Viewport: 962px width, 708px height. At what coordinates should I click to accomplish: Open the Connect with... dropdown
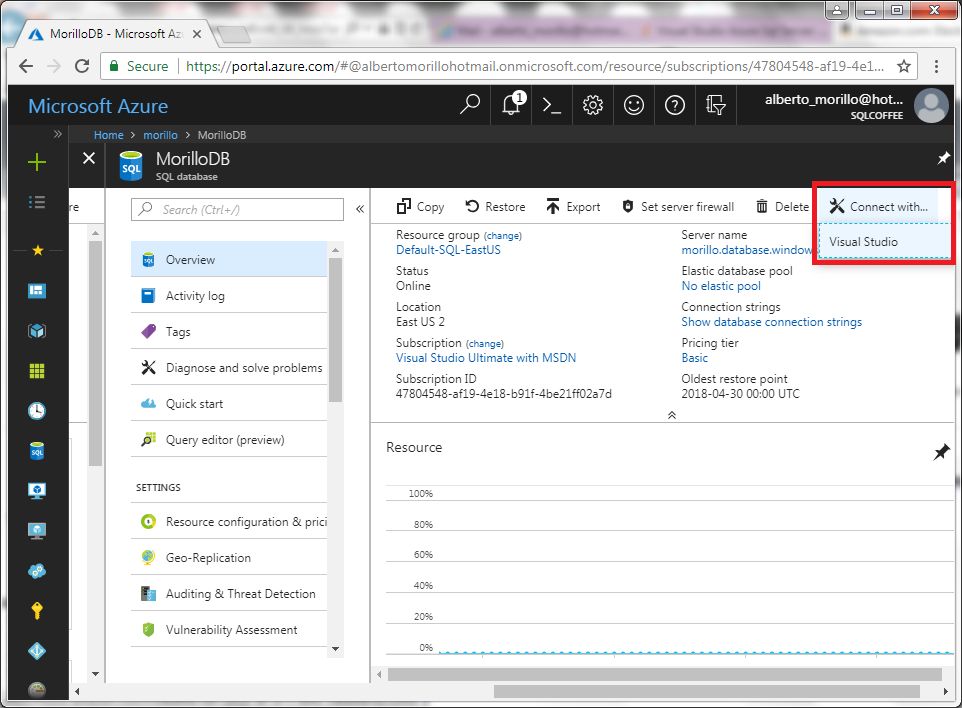(879, 207)
